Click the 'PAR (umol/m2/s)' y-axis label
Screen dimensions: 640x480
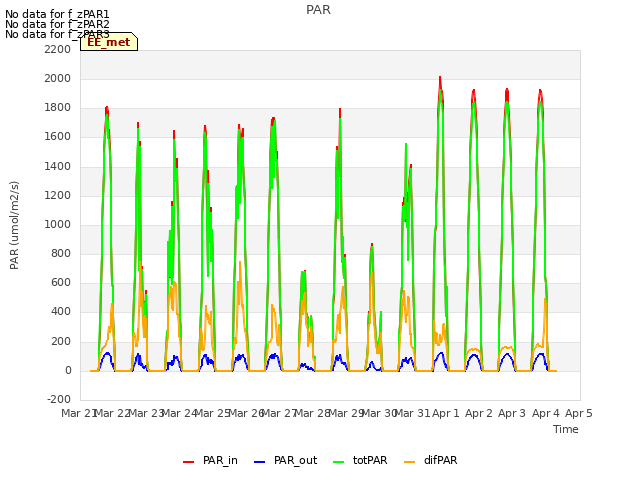coord(14,225)
